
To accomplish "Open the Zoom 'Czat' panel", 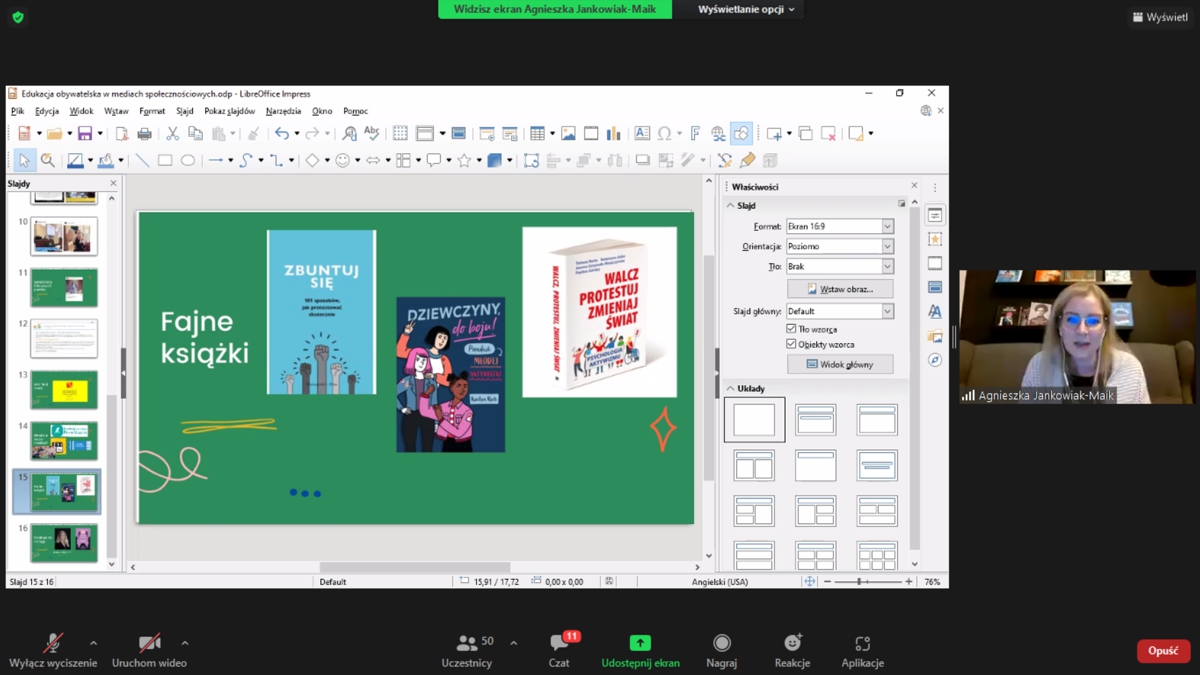I will [x=560, y=650].
